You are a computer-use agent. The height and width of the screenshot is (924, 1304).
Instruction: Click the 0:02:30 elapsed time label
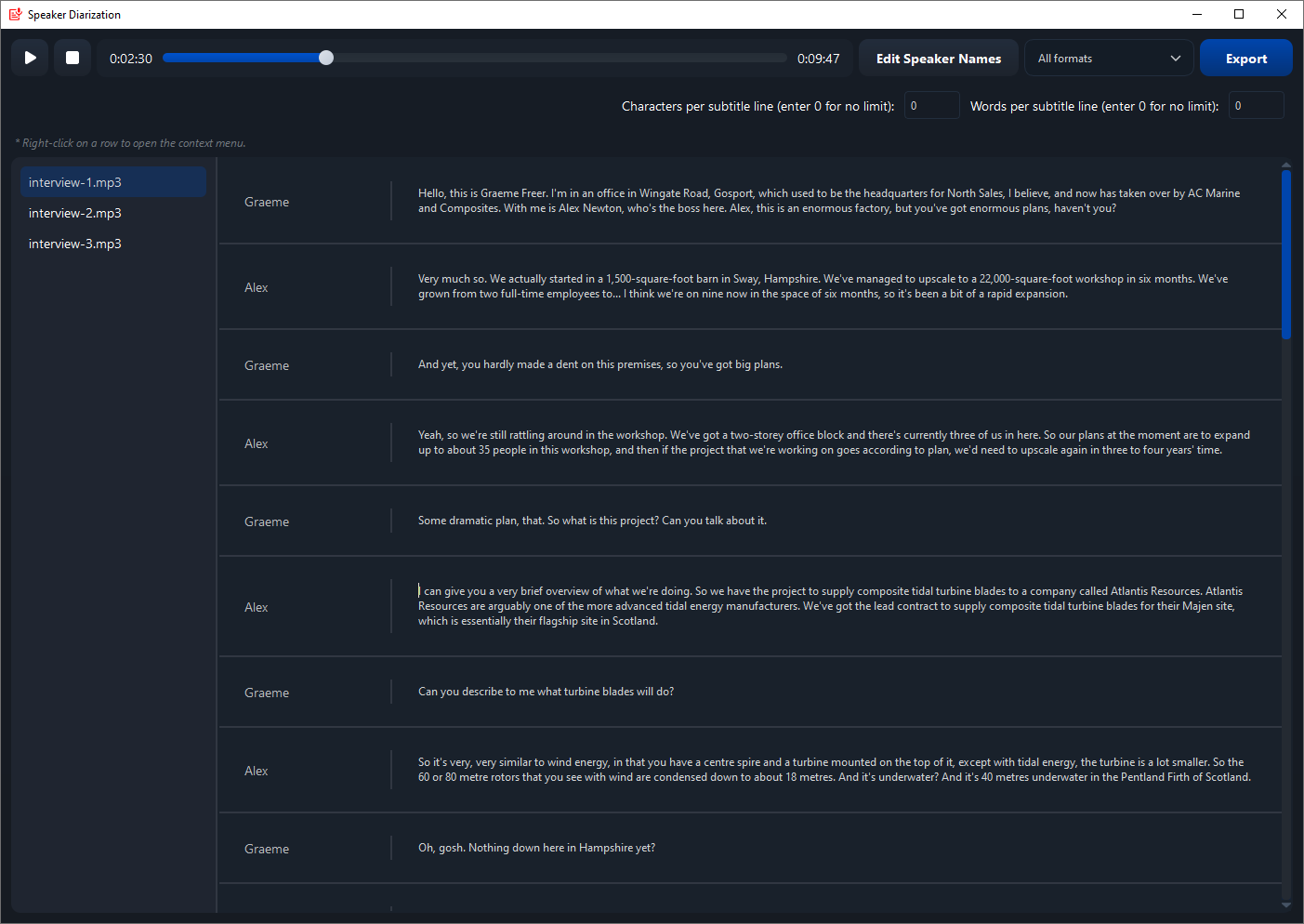click(130, 58)
